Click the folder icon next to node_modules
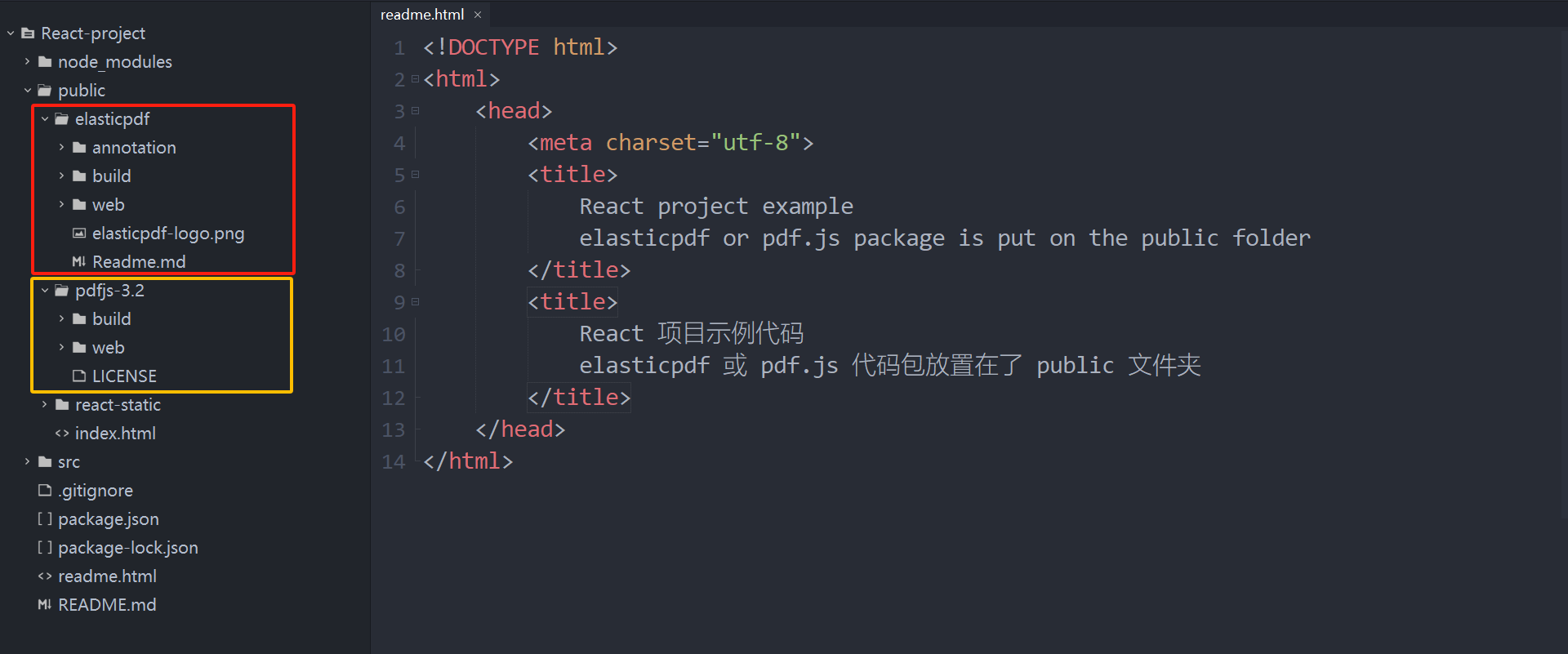This screenshot has width=1568, height=654. 44,61
